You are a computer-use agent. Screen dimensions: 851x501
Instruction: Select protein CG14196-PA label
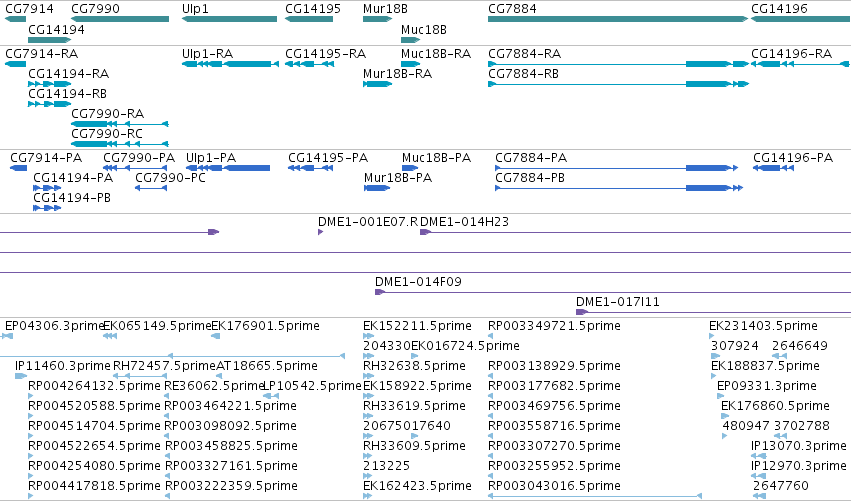tap(793, 158)
